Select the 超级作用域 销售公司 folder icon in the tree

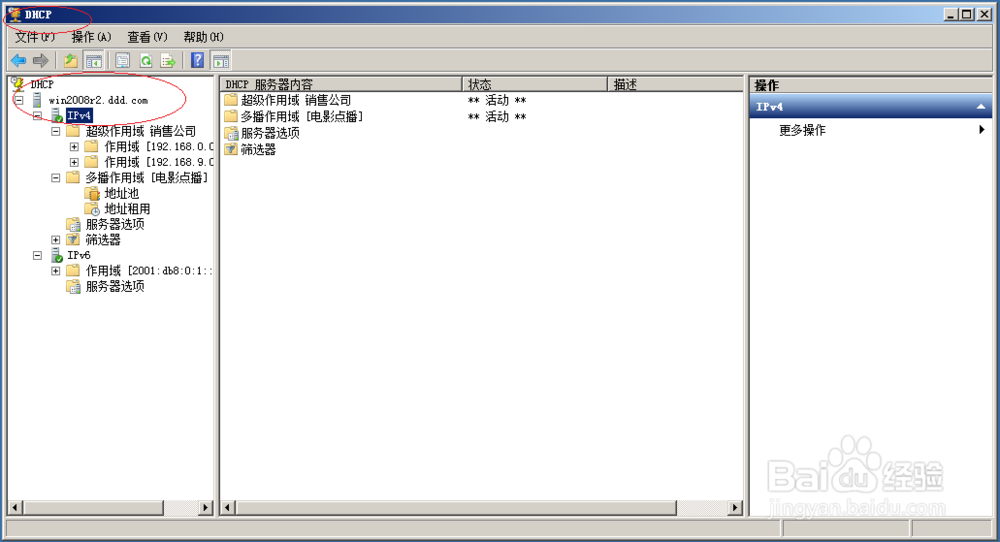tap(73, 131)
